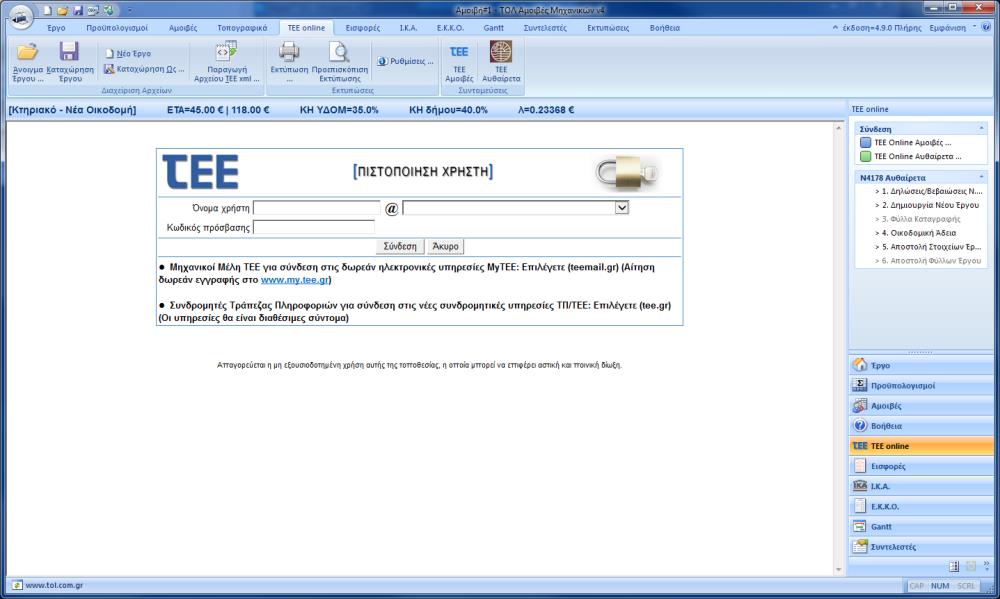Select 1. Δηλώσεις/Βεβαιώσεις item

[929, 191]
